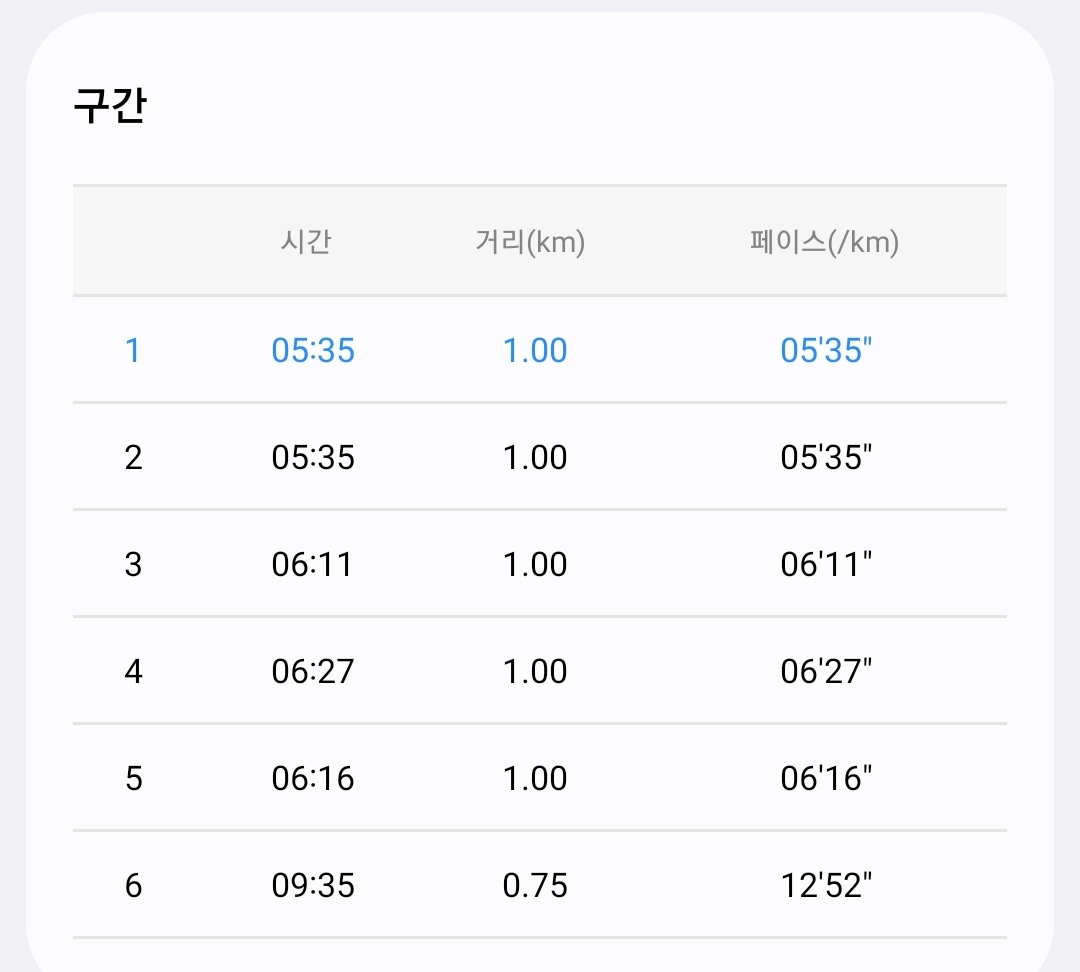
Task: Select the 06:27 lap time
Action: click(313, 672)
